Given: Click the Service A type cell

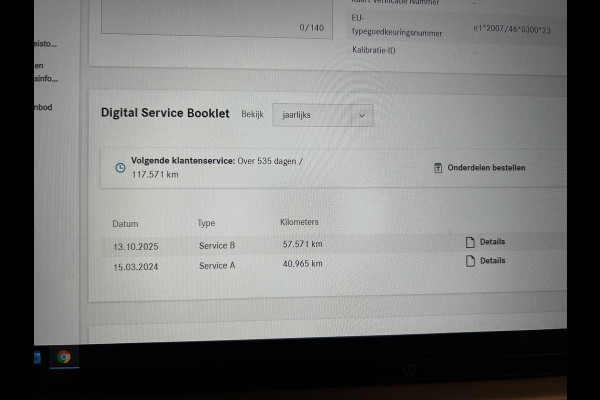Looking at the screenshot, I should [217, 265].
